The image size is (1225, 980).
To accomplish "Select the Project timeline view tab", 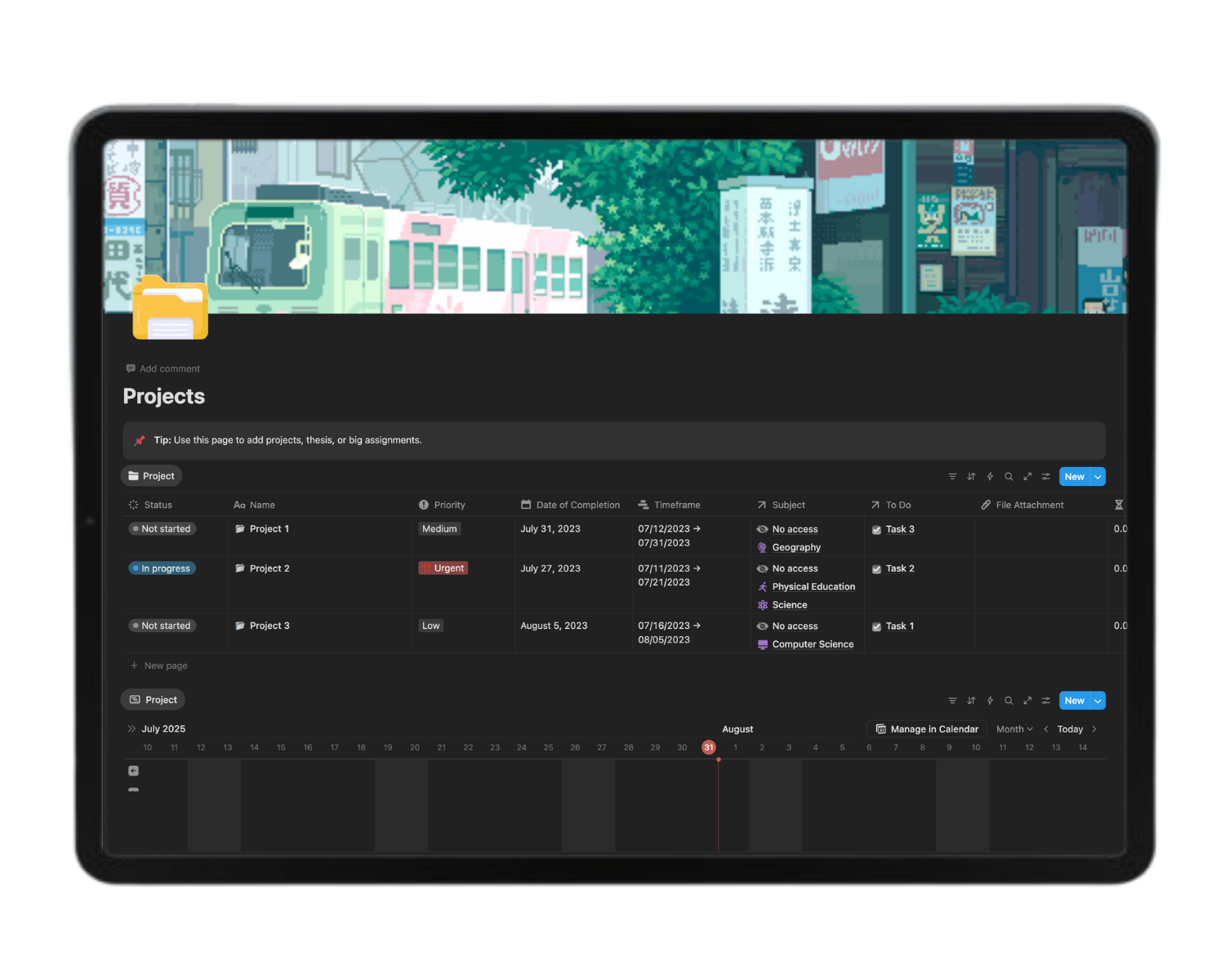I will coord(153,700).
